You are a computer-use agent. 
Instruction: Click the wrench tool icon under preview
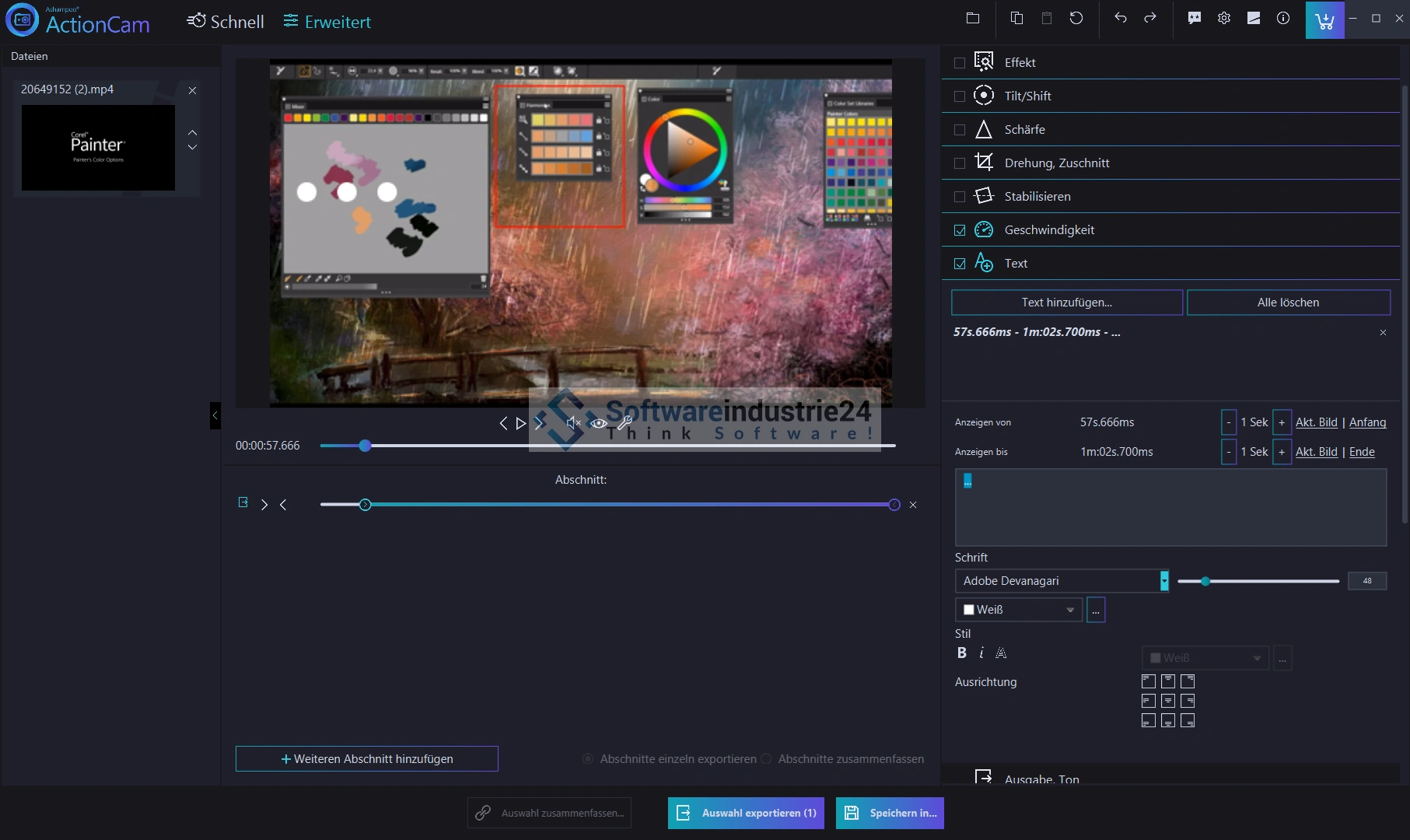625,423
